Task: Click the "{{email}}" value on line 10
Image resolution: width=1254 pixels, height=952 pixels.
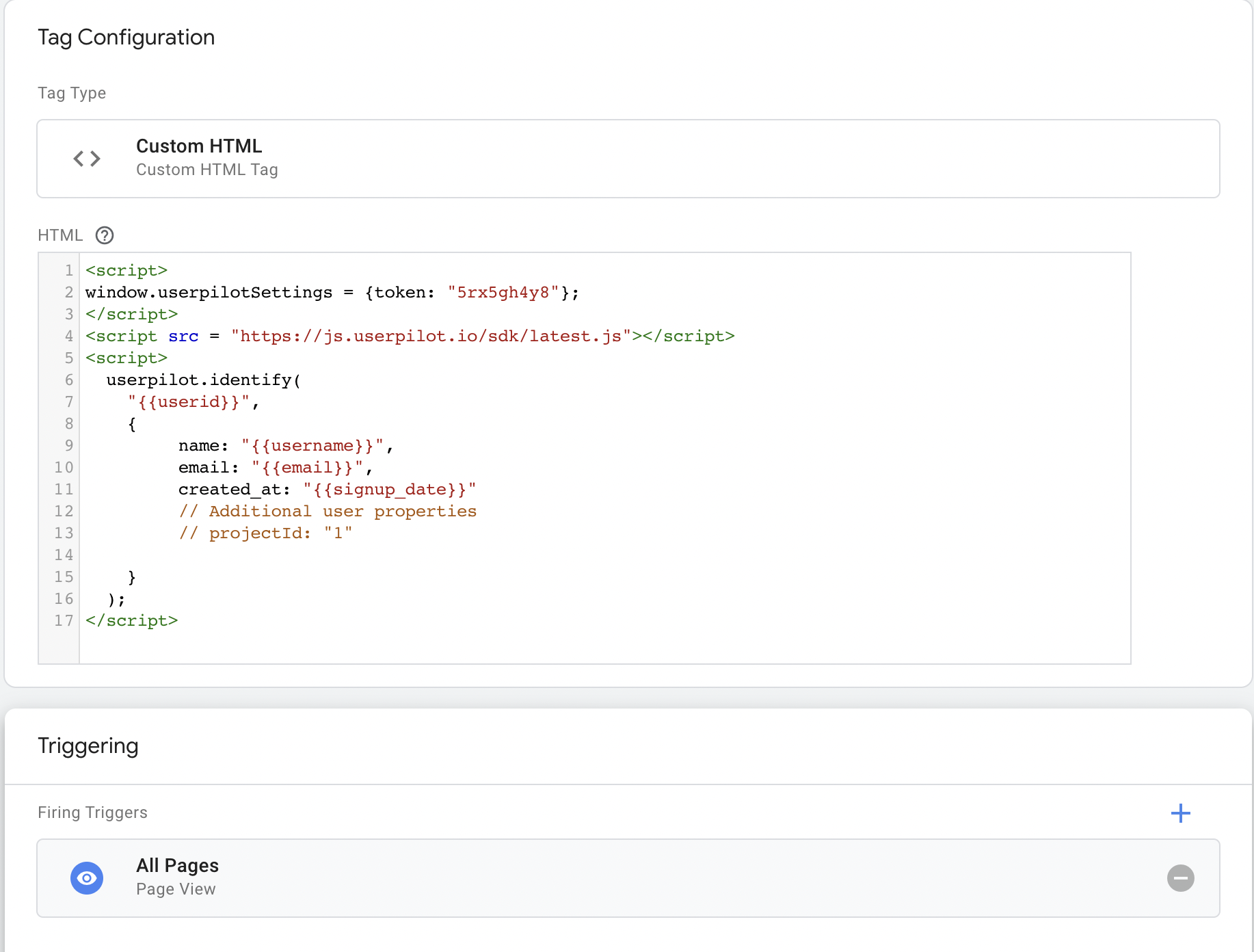Action: click(x=307, y=468)
